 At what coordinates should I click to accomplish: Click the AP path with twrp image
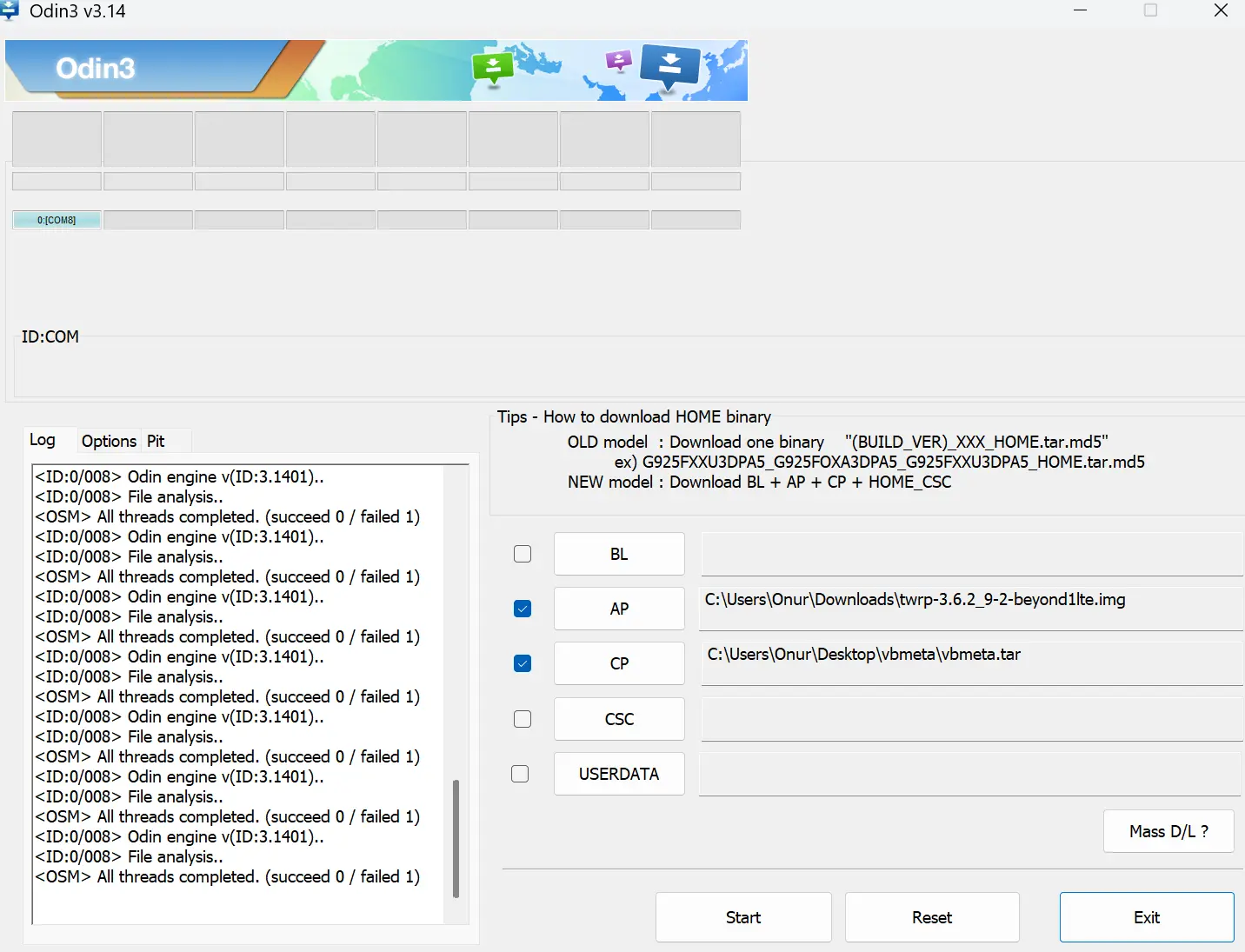[x=972, y=609]
